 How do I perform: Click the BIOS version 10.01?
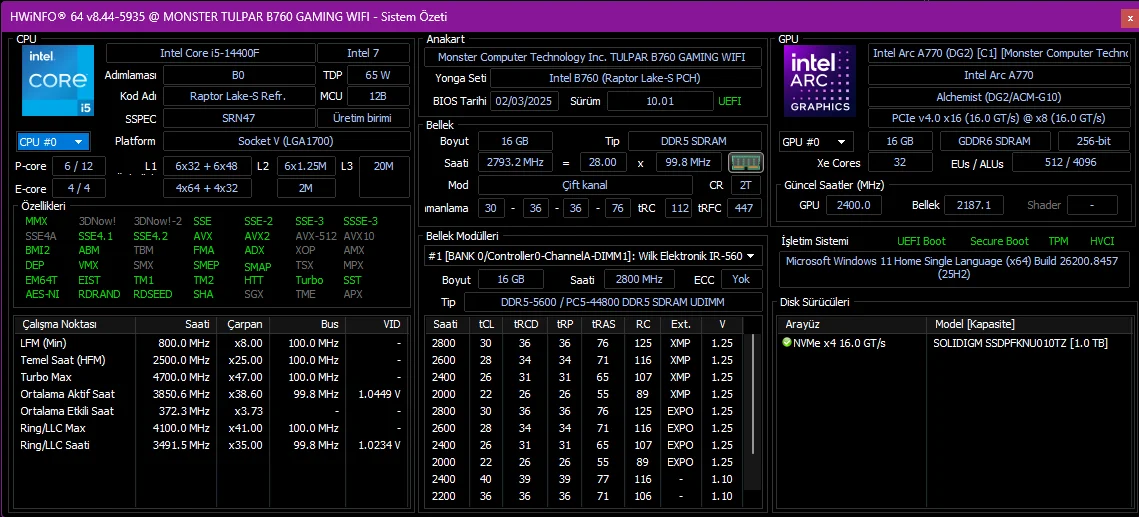(x=660, y=101)
